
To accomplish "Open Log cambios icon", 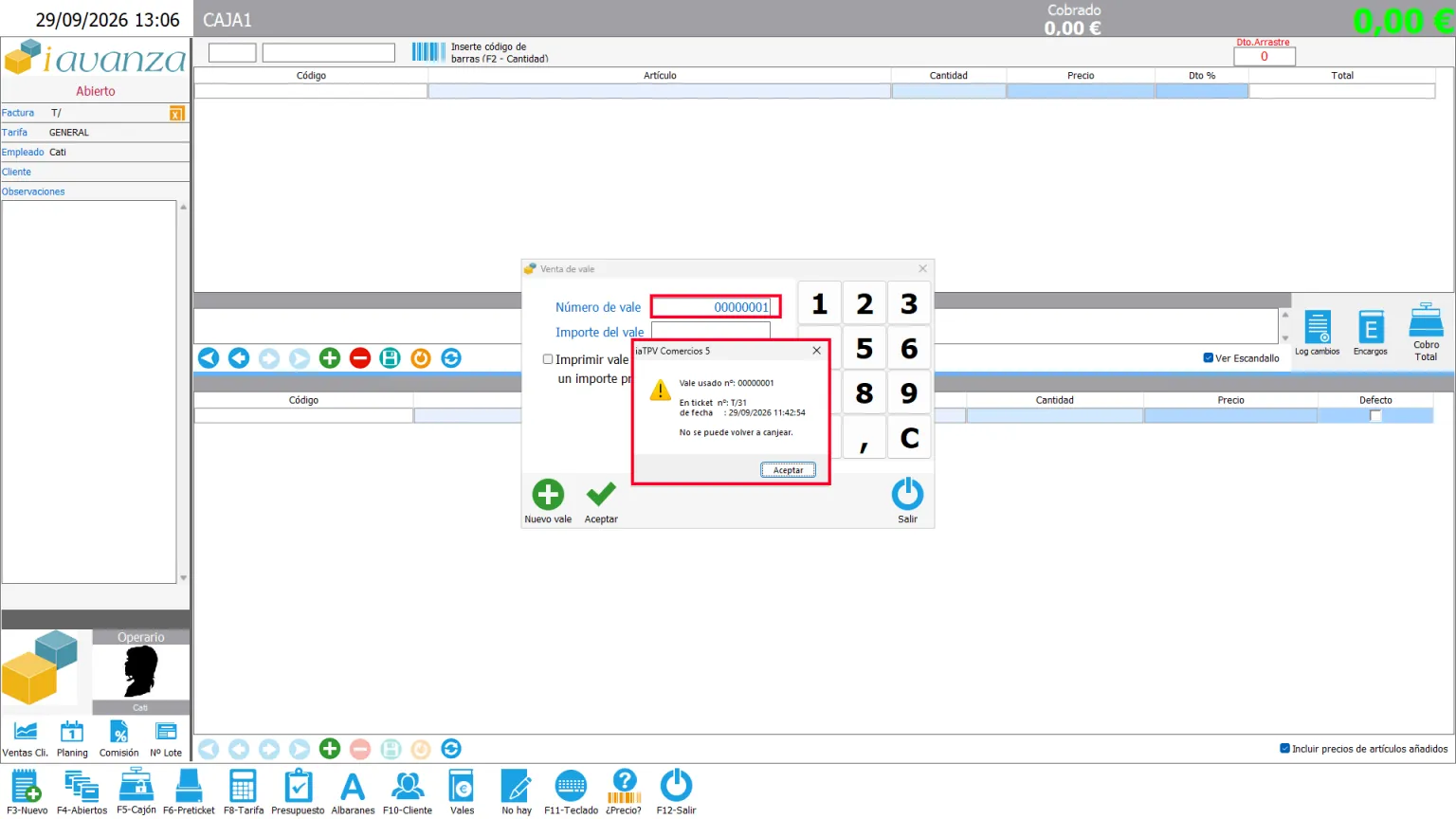I will click(1318, 327).
